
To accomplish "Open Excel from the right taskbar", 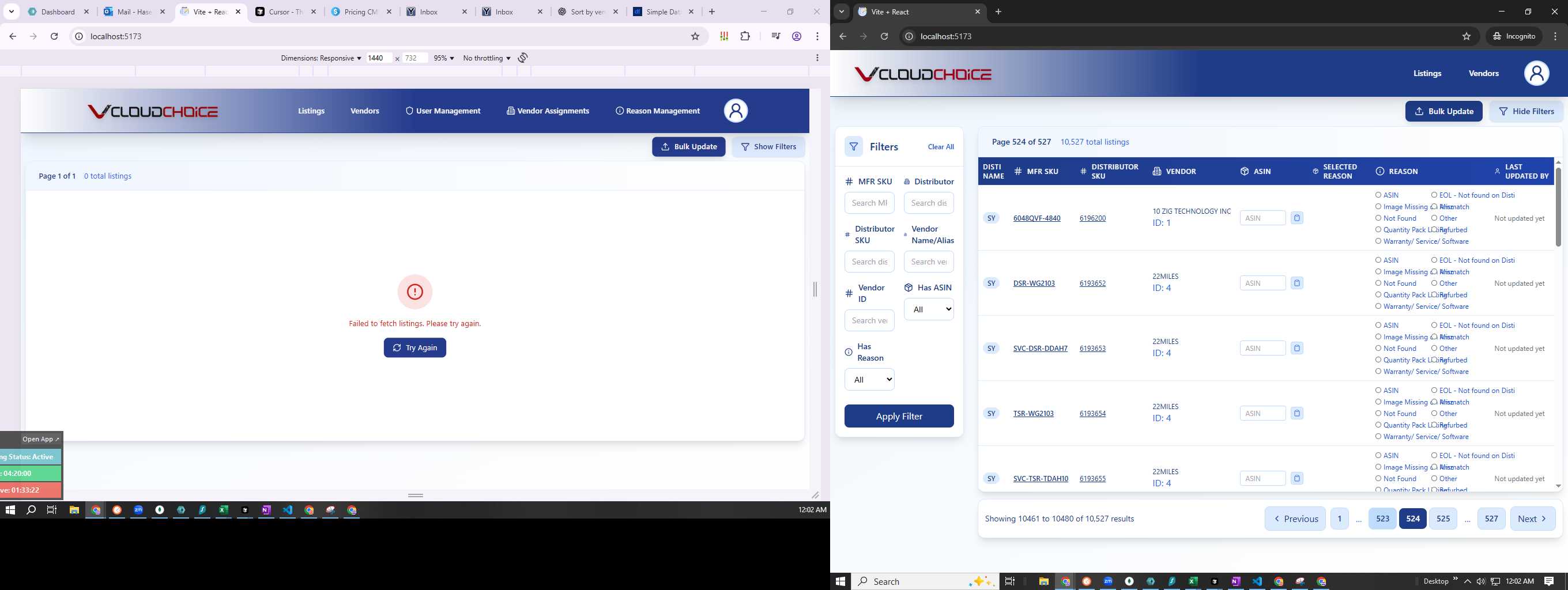I will point(1193,581).
